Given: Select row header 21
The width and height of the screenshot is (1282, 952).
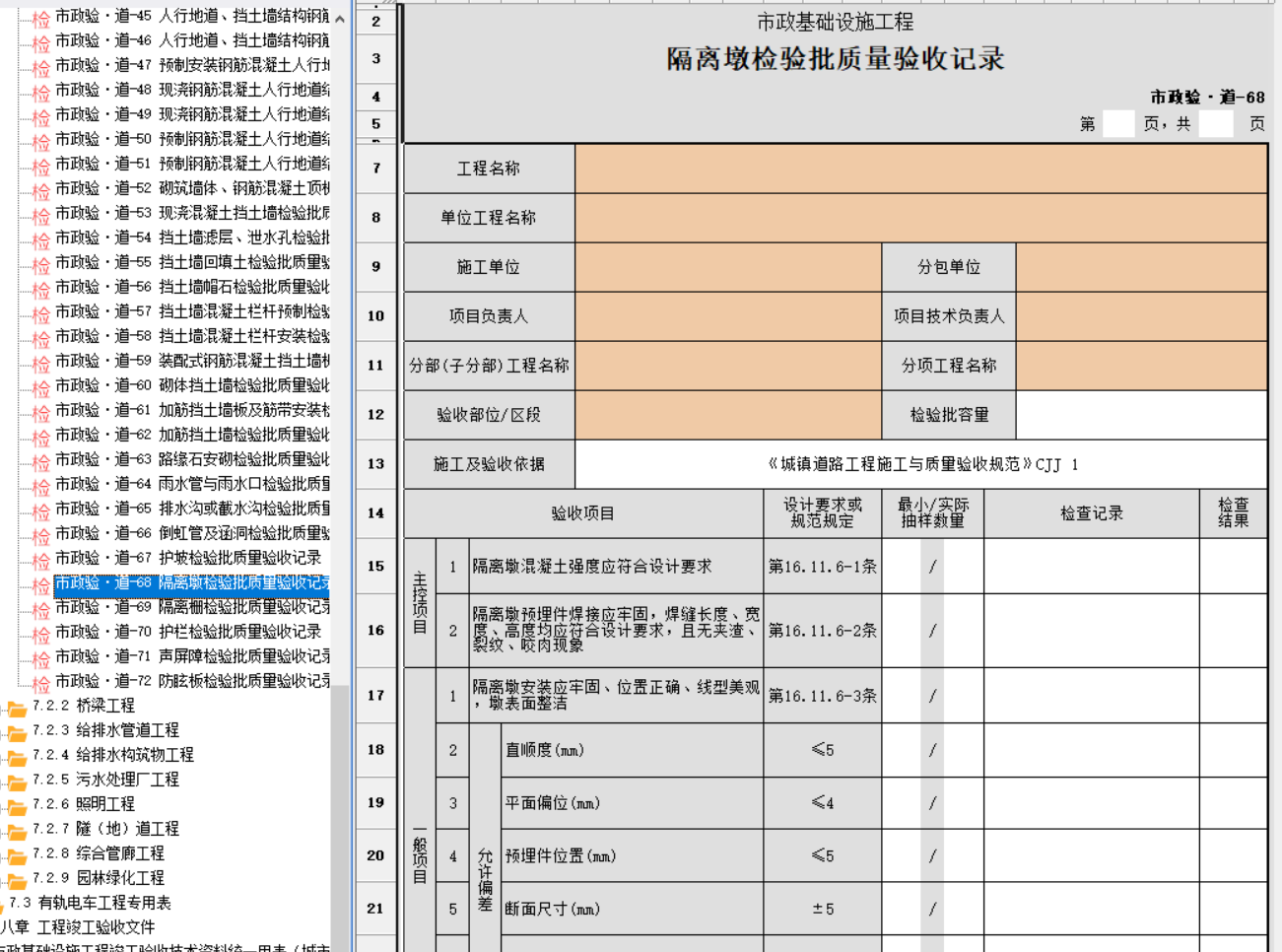Looking at the screenshot, I should [x=375, y=909].
